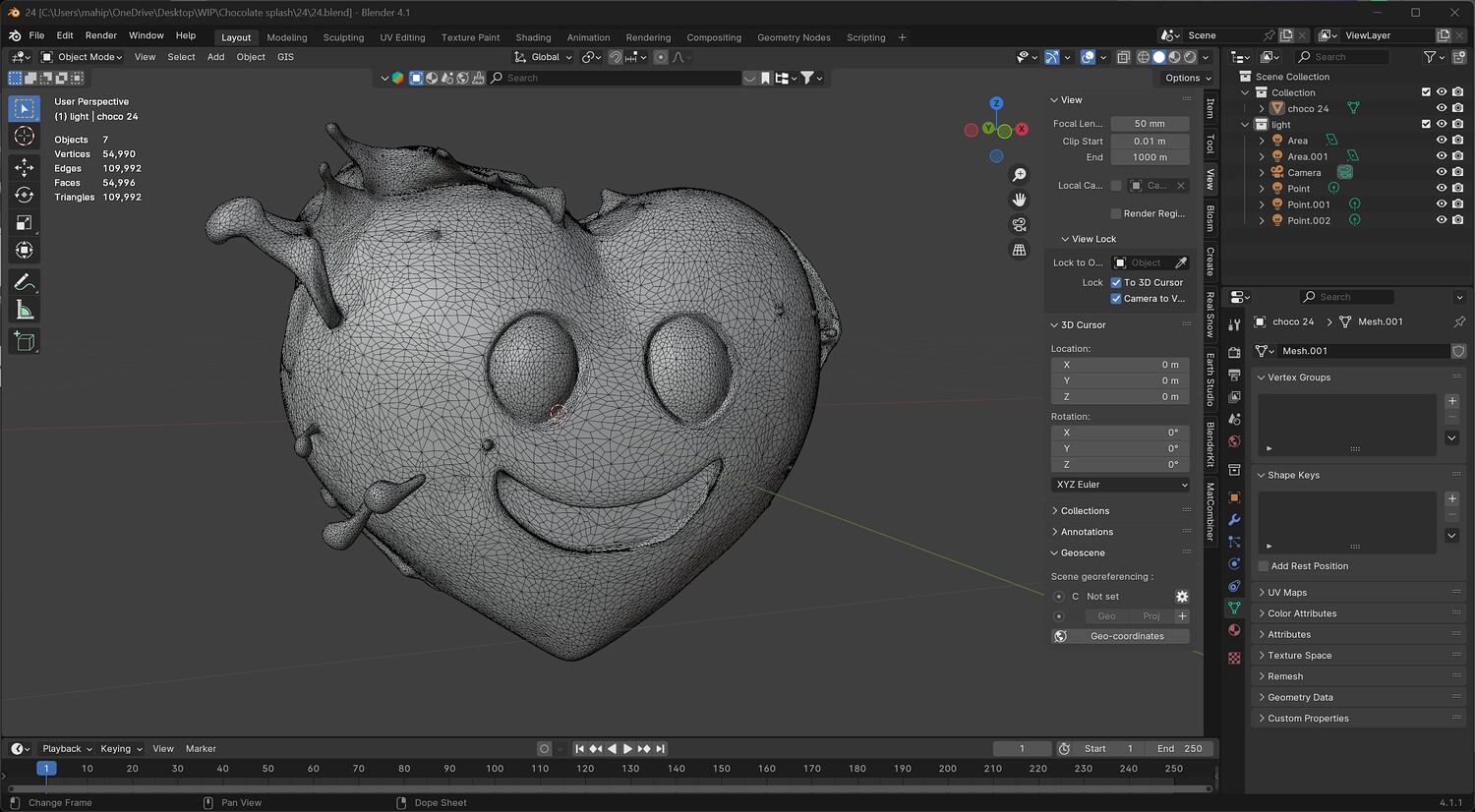Select the Add Cube tool
Image resolution: width=1475 pixels, height=812 pixels.
pos(25,342)
